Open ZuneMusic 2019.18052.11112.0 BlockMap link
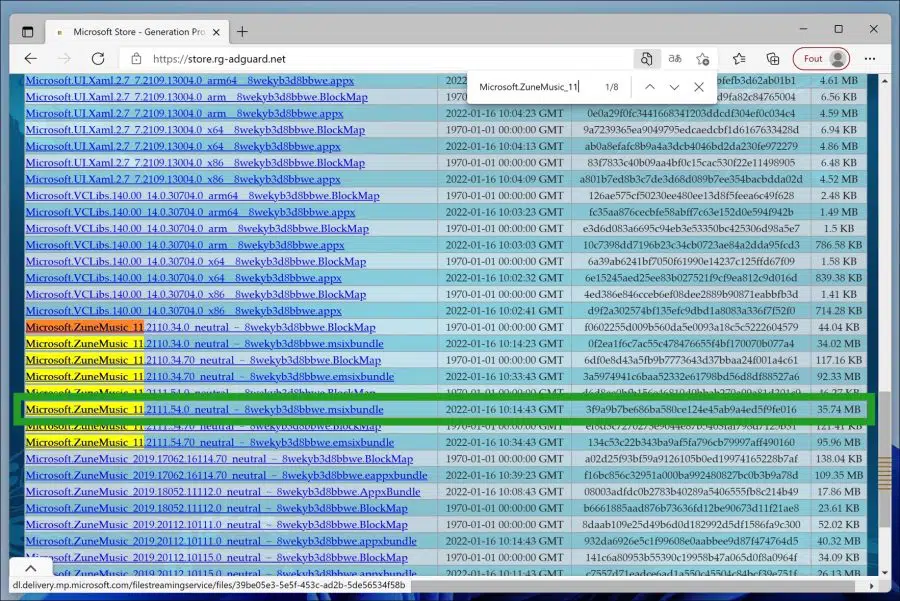Viewport: 900px width, 601px height. (x=216, y=509)
